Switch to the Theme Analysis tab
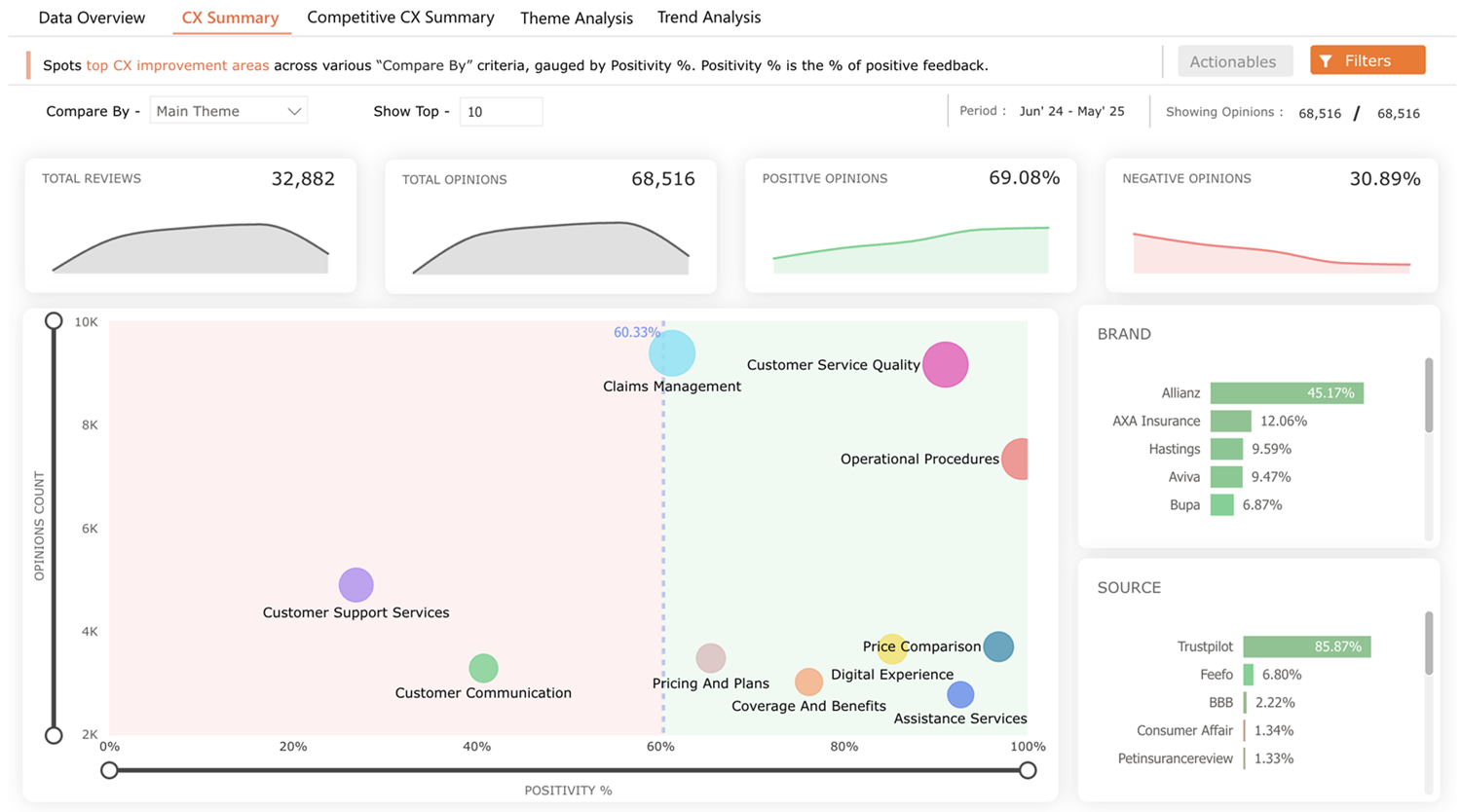1461x812 pixels. pos(577,18)
